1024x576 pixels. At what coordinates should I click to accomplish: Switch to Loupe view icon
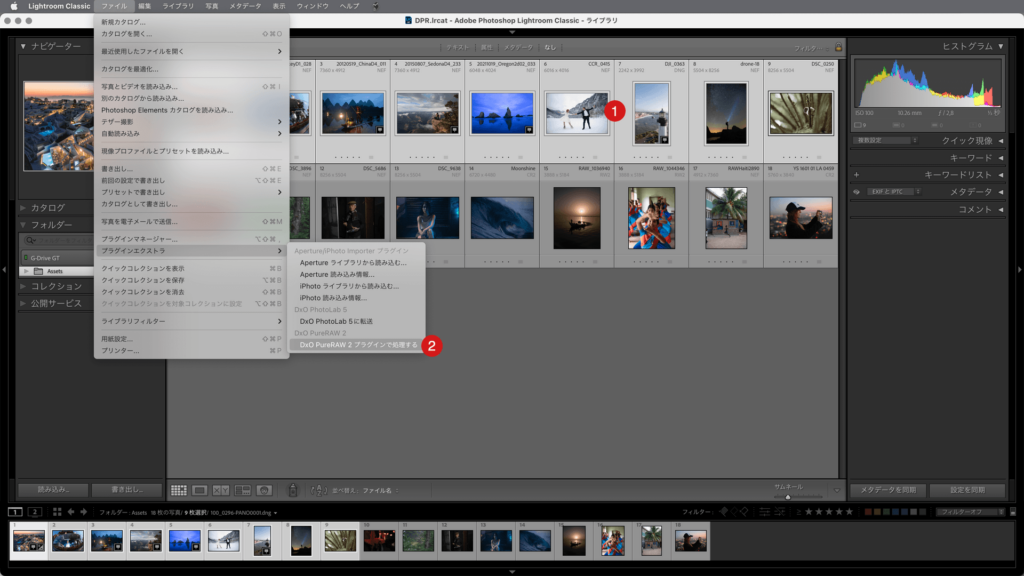point(200,490)
